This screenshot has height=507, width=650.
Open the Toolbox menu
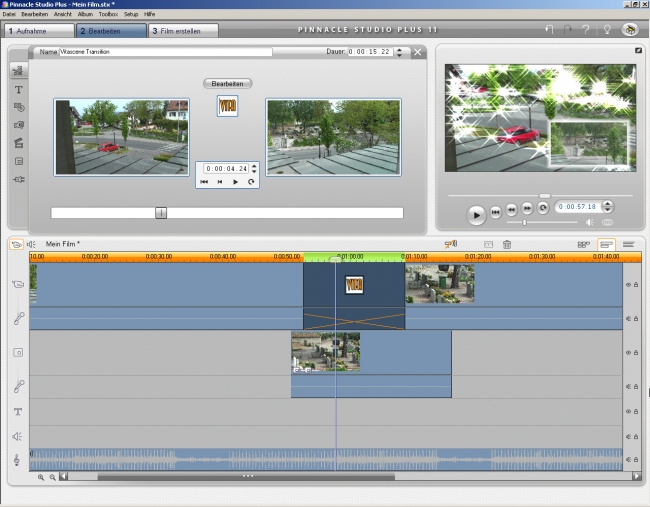(x=108, y=14)
